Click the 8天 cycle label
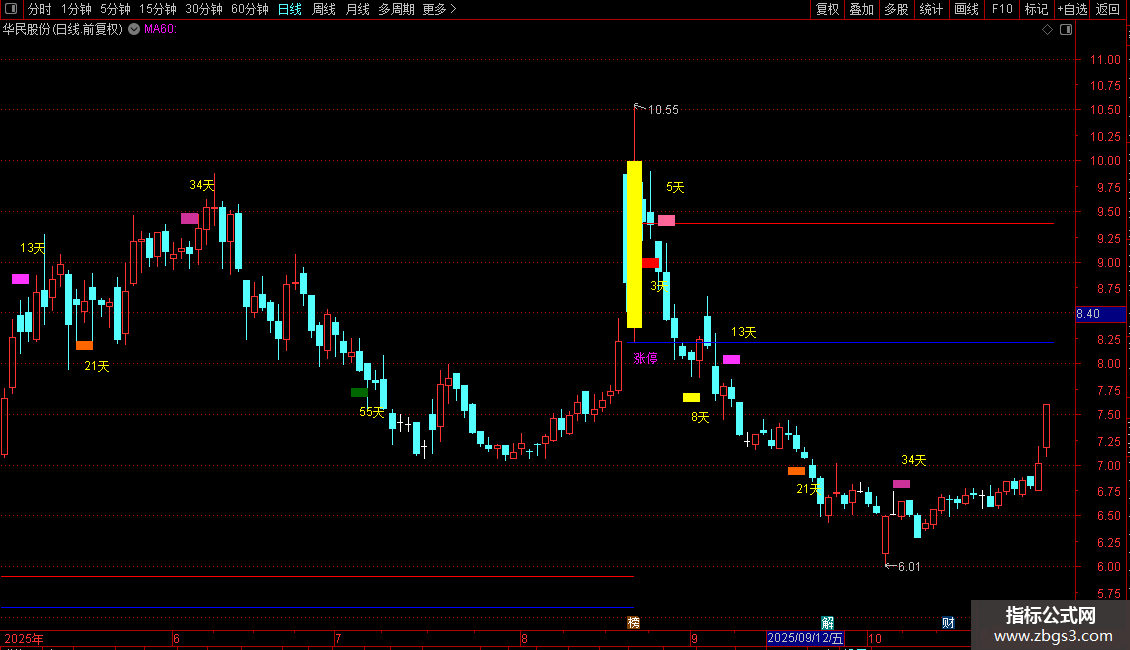 point(700,417)
